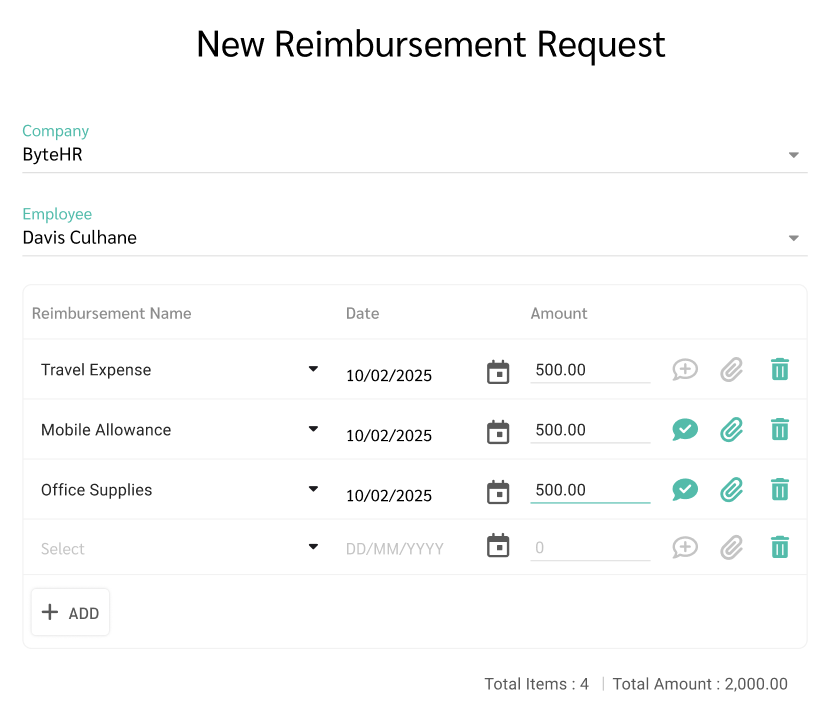The width and height of the screenshot is (826, 725).
Task: Open calendar picker for Travel Expense date
Action: point(498,372)
